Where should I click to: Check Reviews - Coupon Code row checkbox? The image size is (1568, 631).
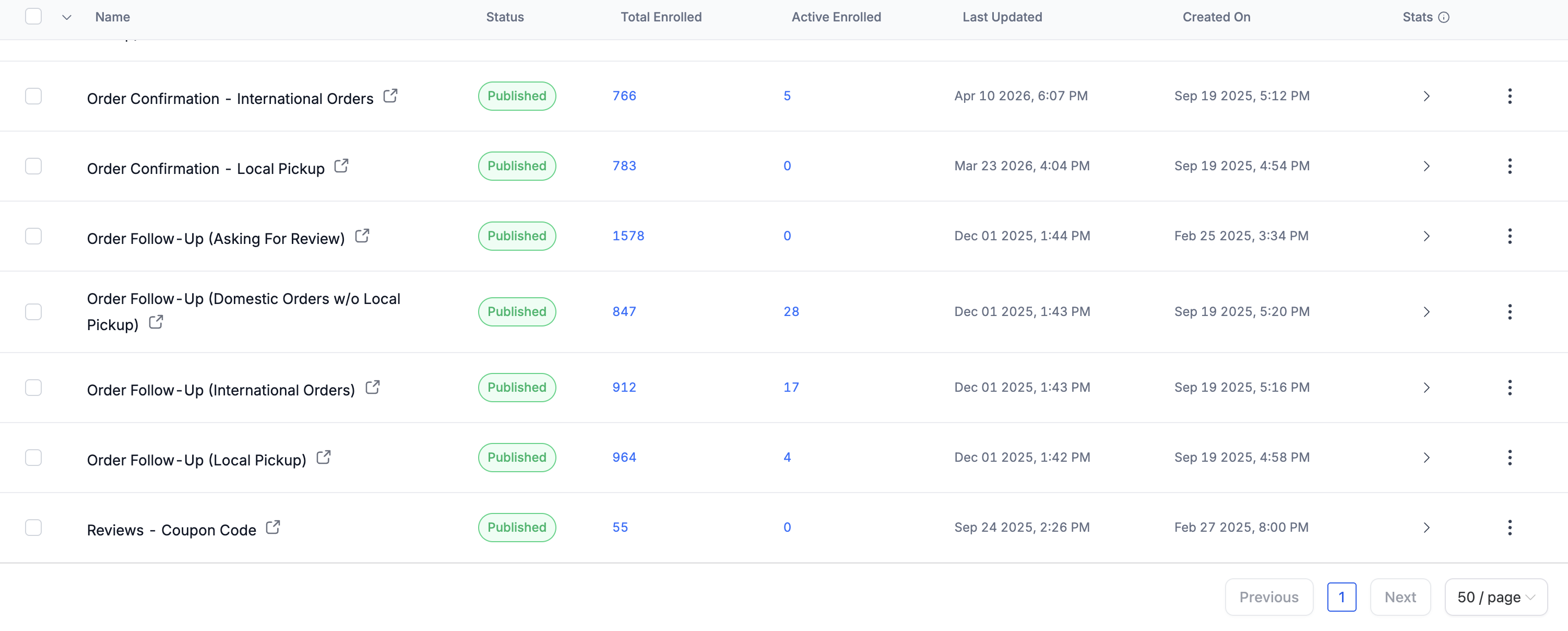pyautogui.click(x=33, y=528)
